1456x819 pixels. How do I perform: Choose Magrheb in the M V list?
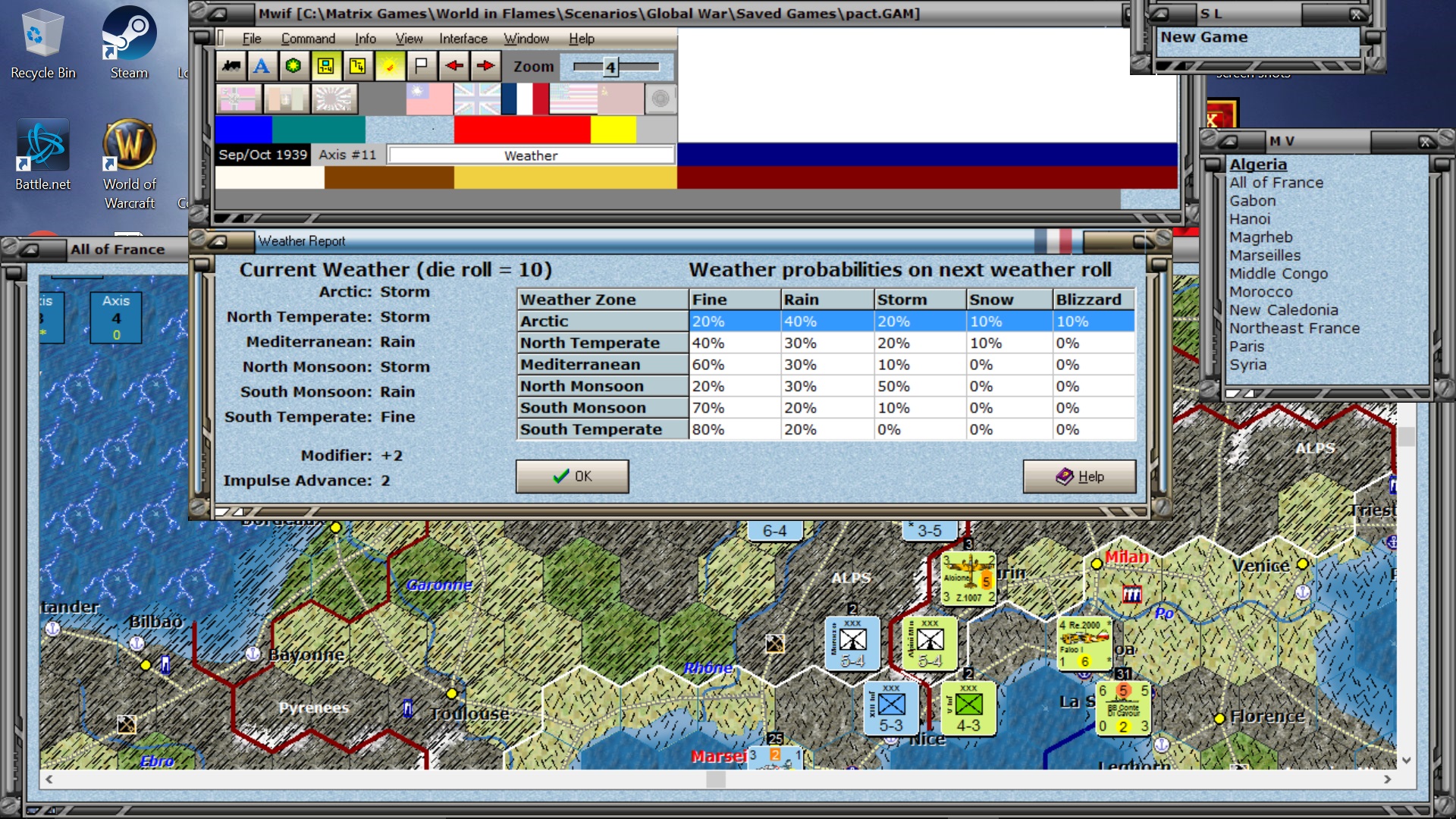tap(1261, 237)
